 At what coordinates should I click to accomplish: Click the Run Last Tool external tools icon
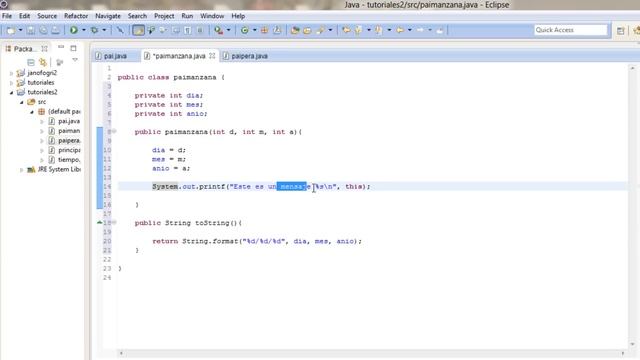point(219,30)
